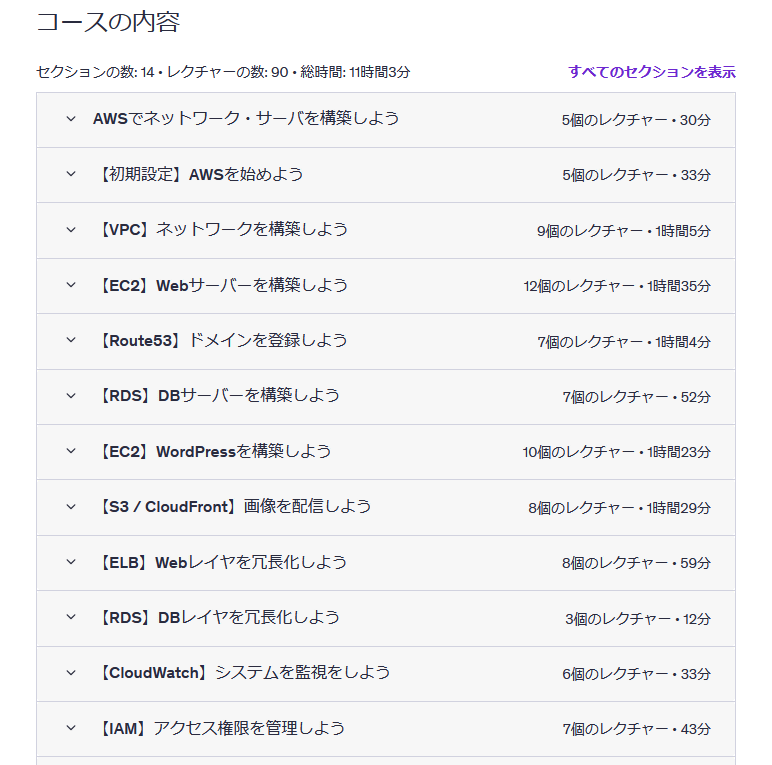This screenshot has height=765, width=772.
Task: Click the chevron beside 【Route53】ドメインを登録しよう
Action: (71, 340)
